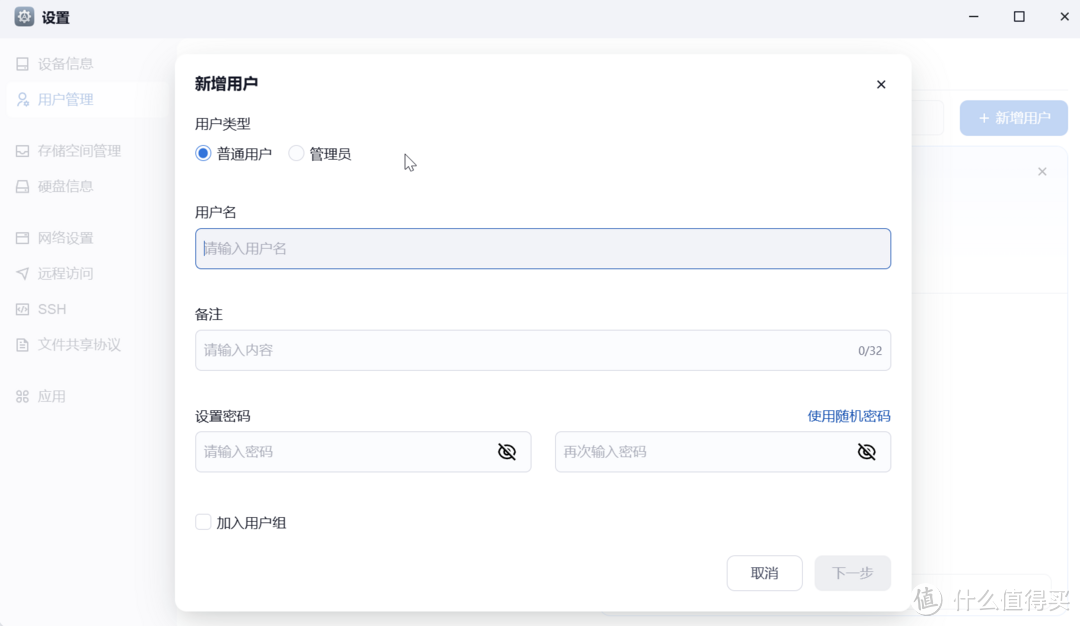Click the 文件共享协议 document icon

click(22, 345)
